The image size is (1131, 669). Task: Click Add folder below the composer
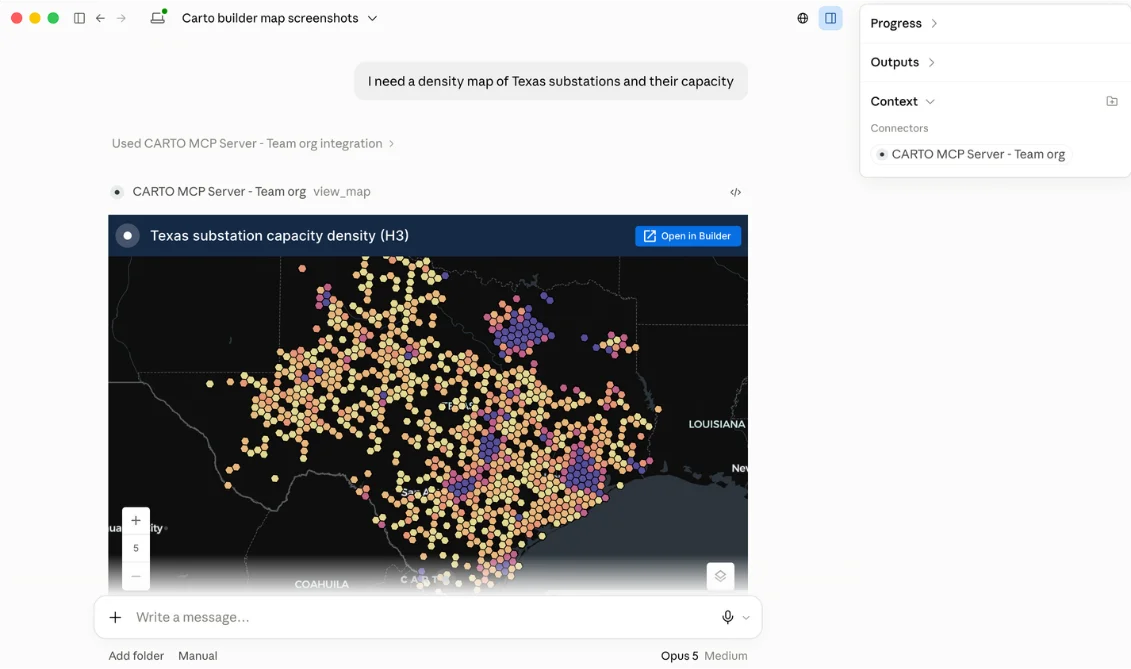click(x=136, y=655)
